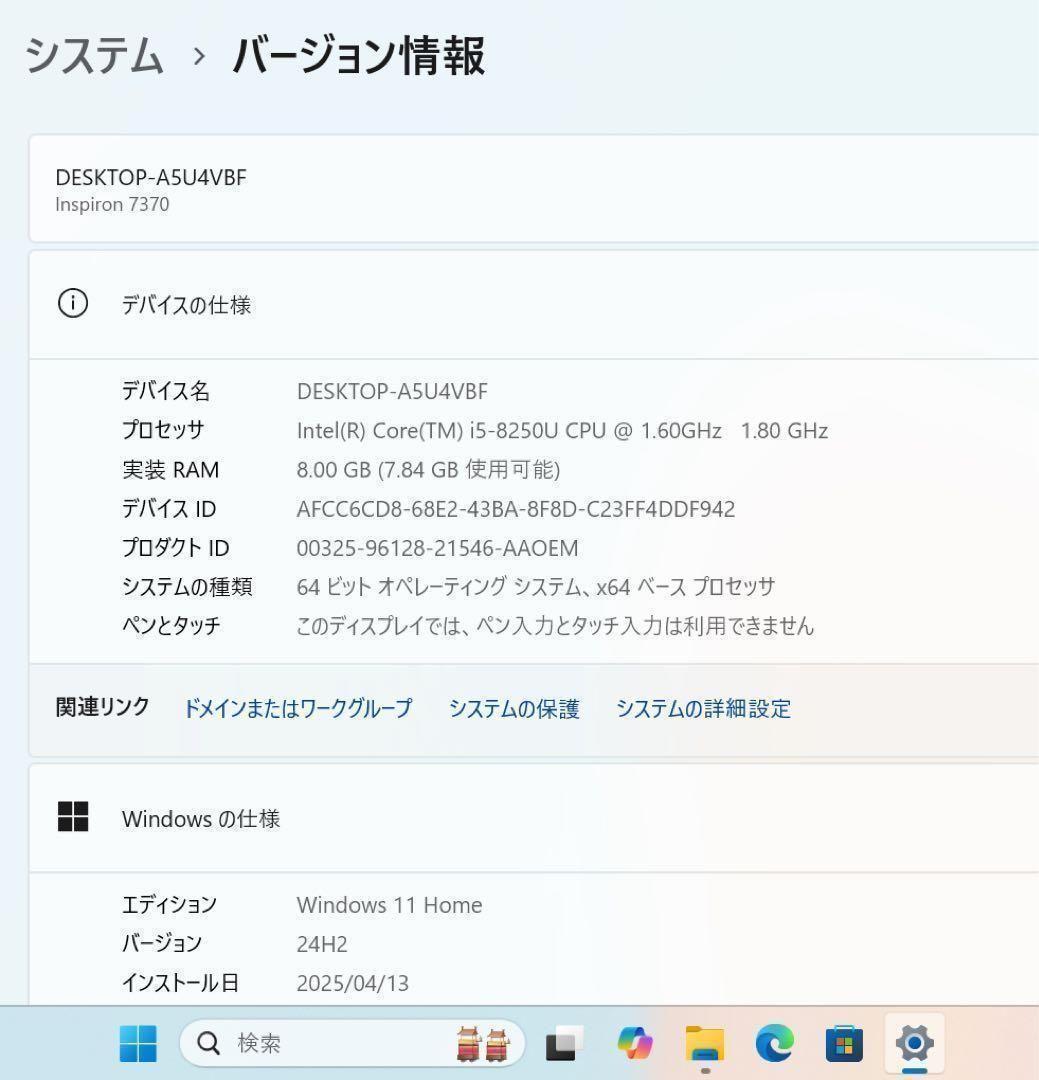This screenshot has width=1039, height=1080.
Task: Click the info icon beside デバイスの仕様
Action: [72, 303]
